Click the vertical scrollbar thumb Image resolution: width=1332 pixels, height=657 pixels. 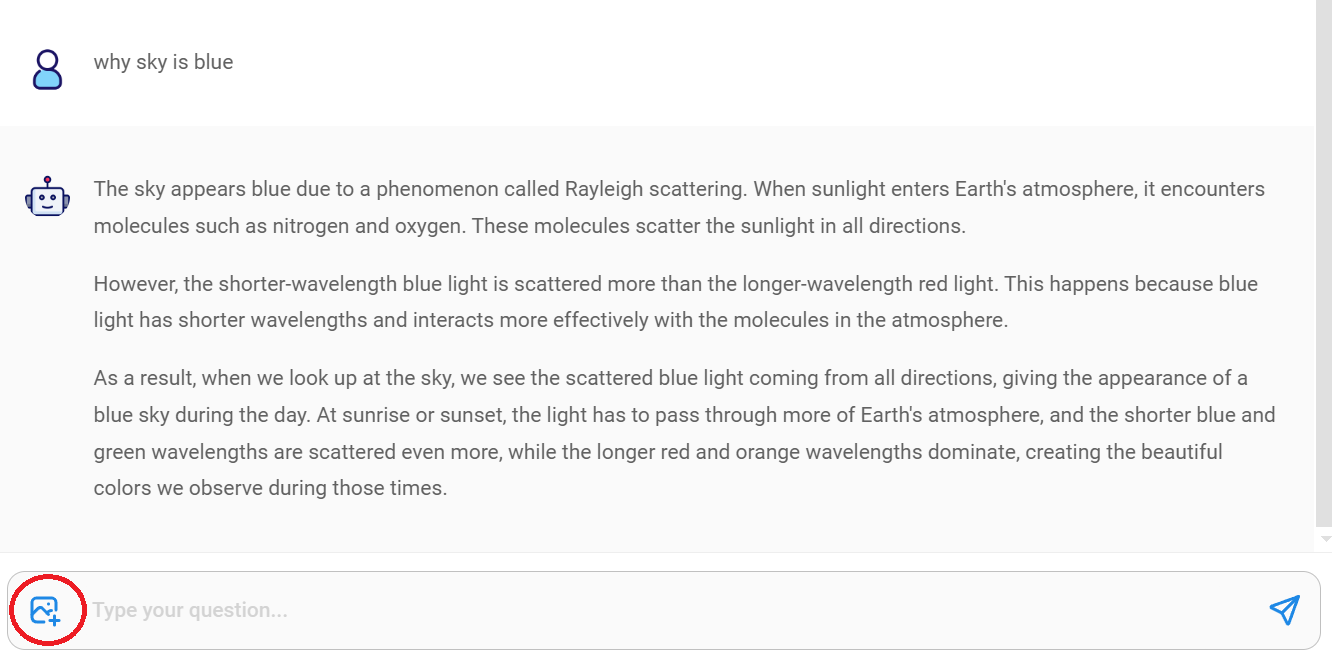pos(1325,260)
